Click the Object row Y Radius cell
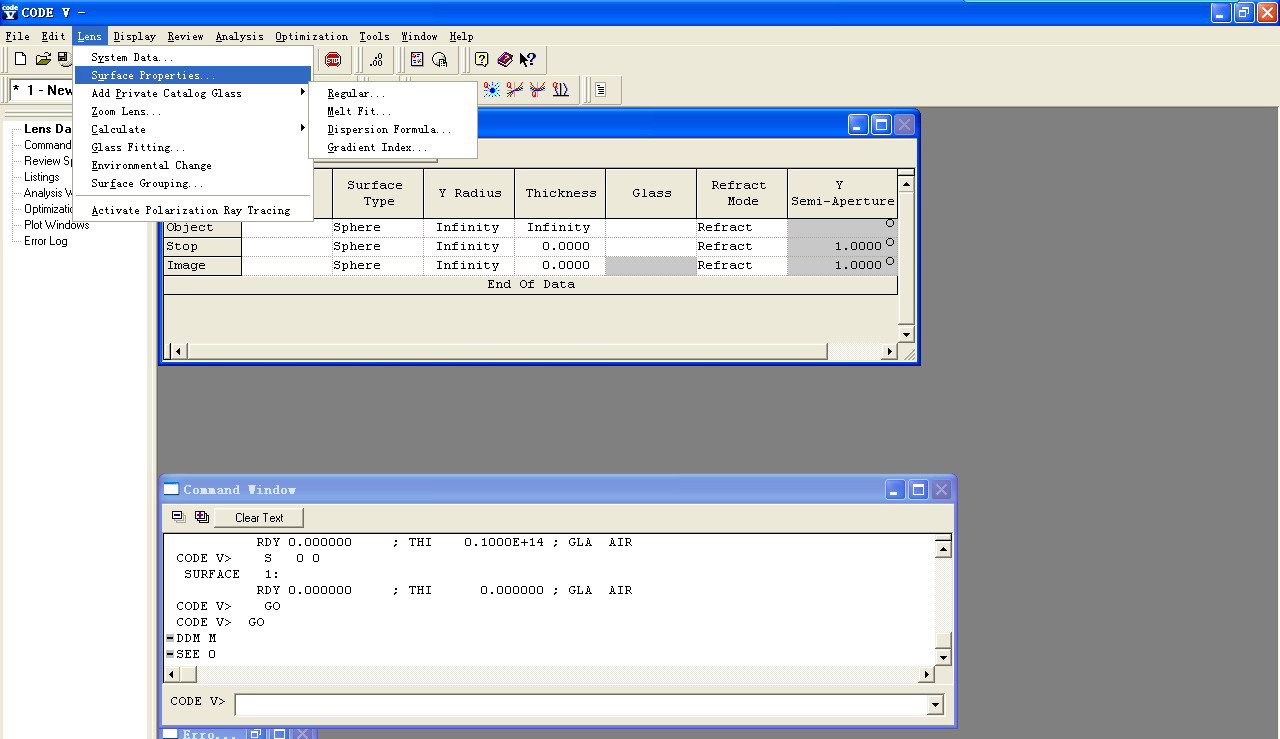Image resolution: width=1280 pixels, height=739 pixels. [467, 227]
